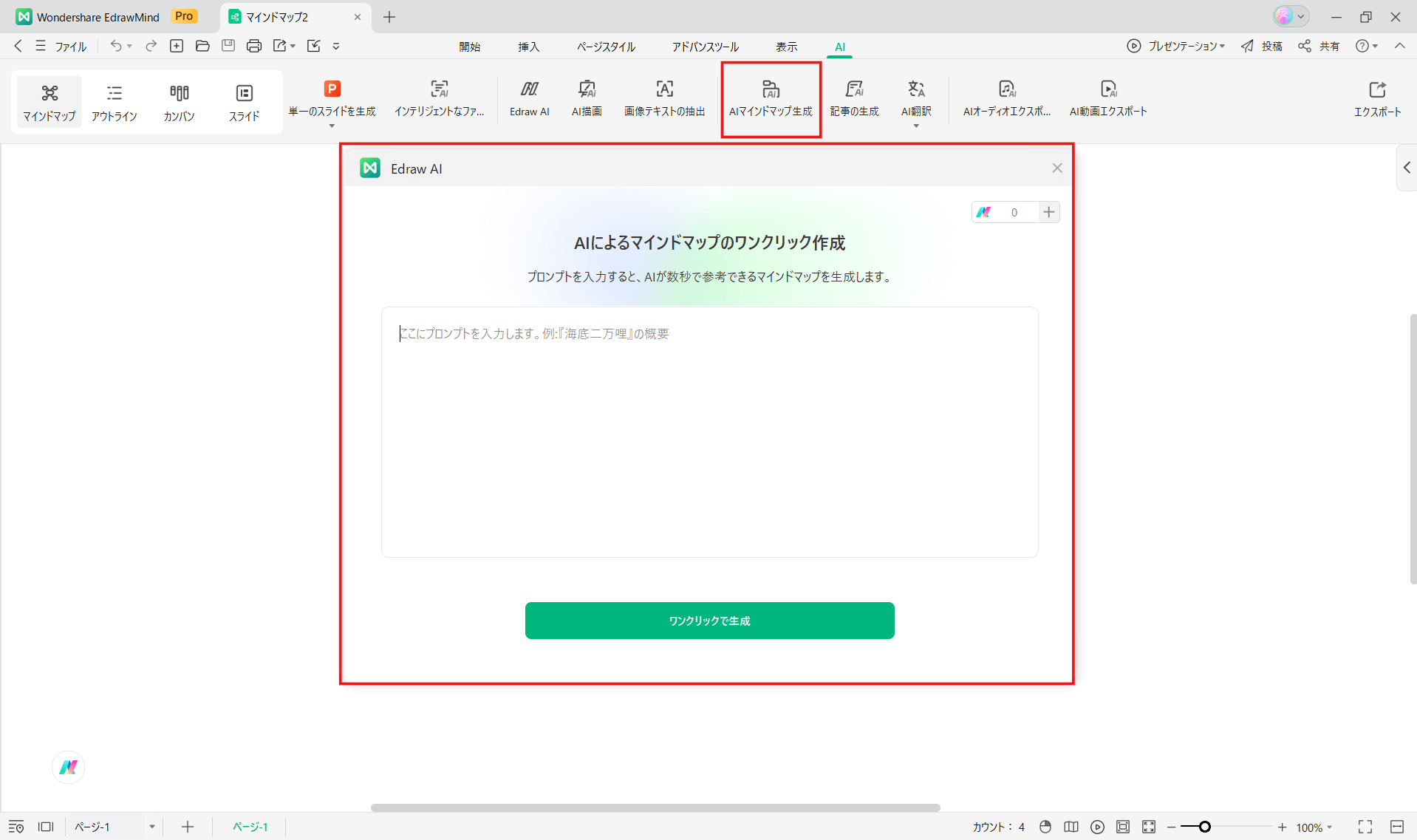
Task: Expand the right side panel
Action: click(1407, 168)
